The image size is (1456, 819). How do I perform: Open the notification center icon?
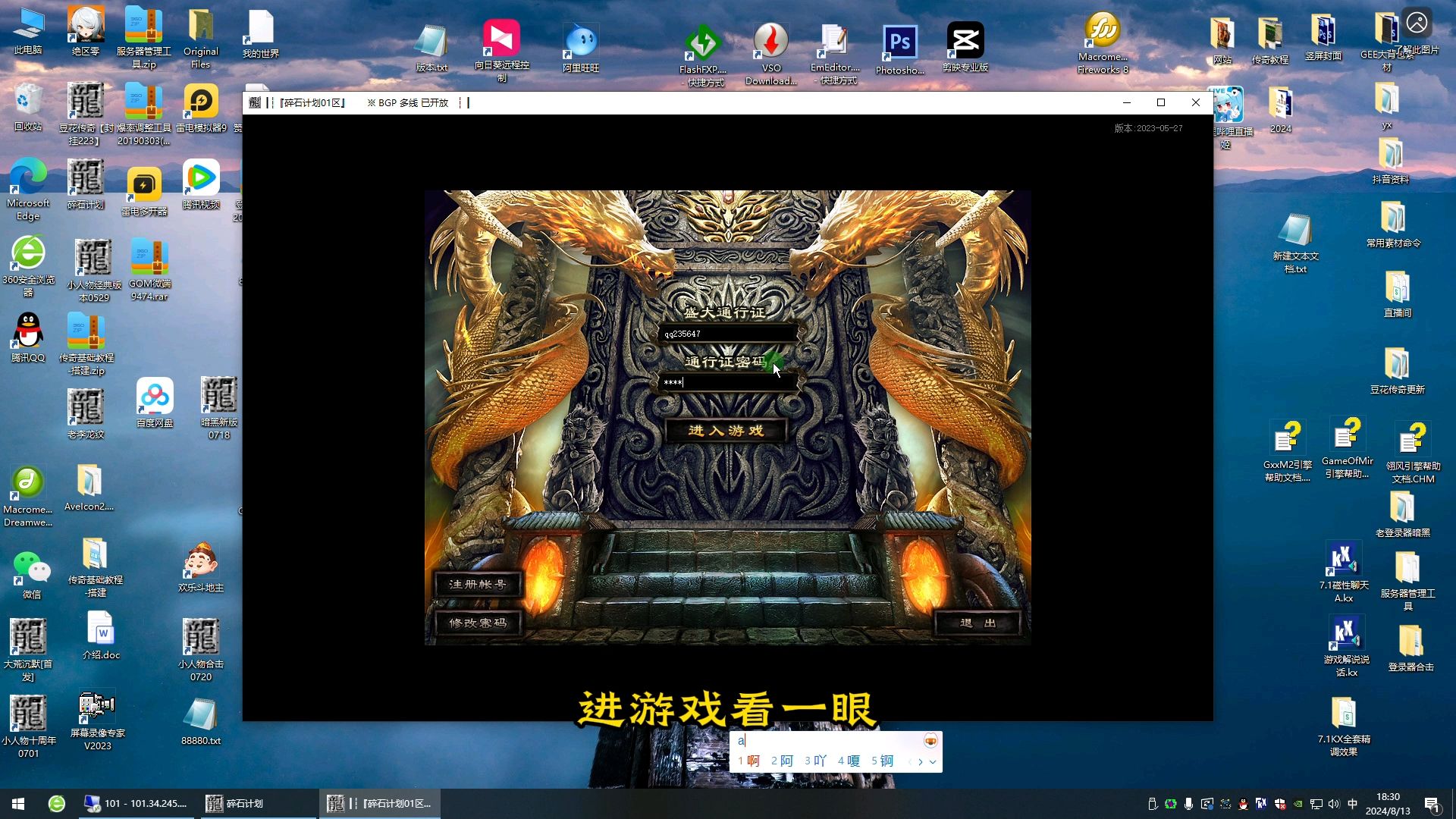[1432, 804]
